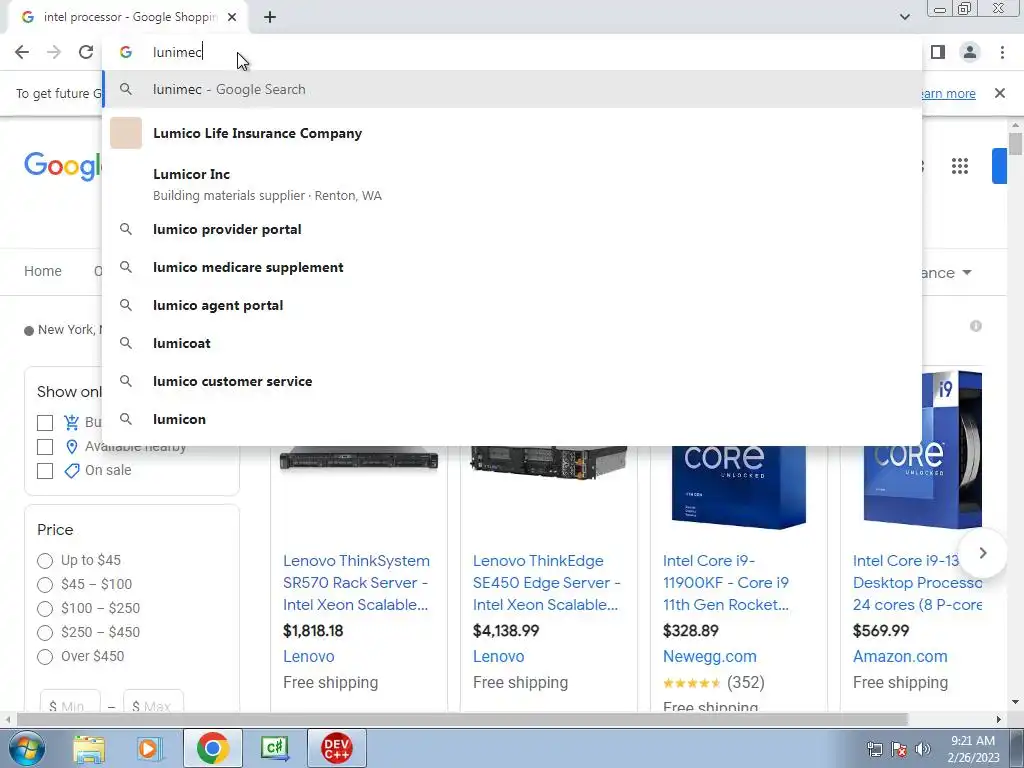Viewport: 1024px width, 768px height.
Task: Go to the Home tab in Shopping
Action: 42,271
